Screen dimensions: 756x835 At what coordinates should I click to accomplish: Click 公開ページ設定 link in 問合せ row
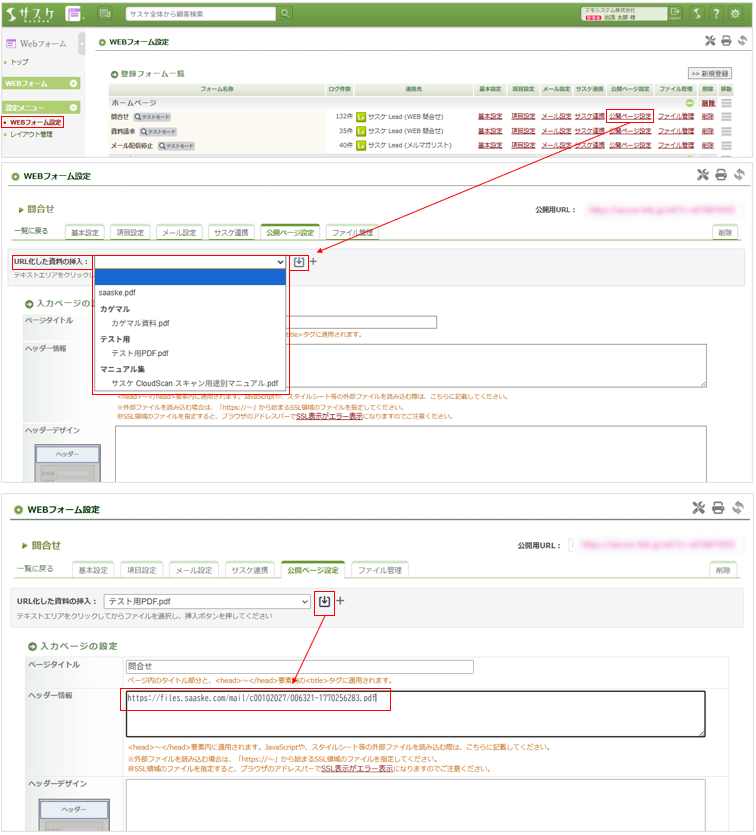pyautogui.click(x=630, y=116)
